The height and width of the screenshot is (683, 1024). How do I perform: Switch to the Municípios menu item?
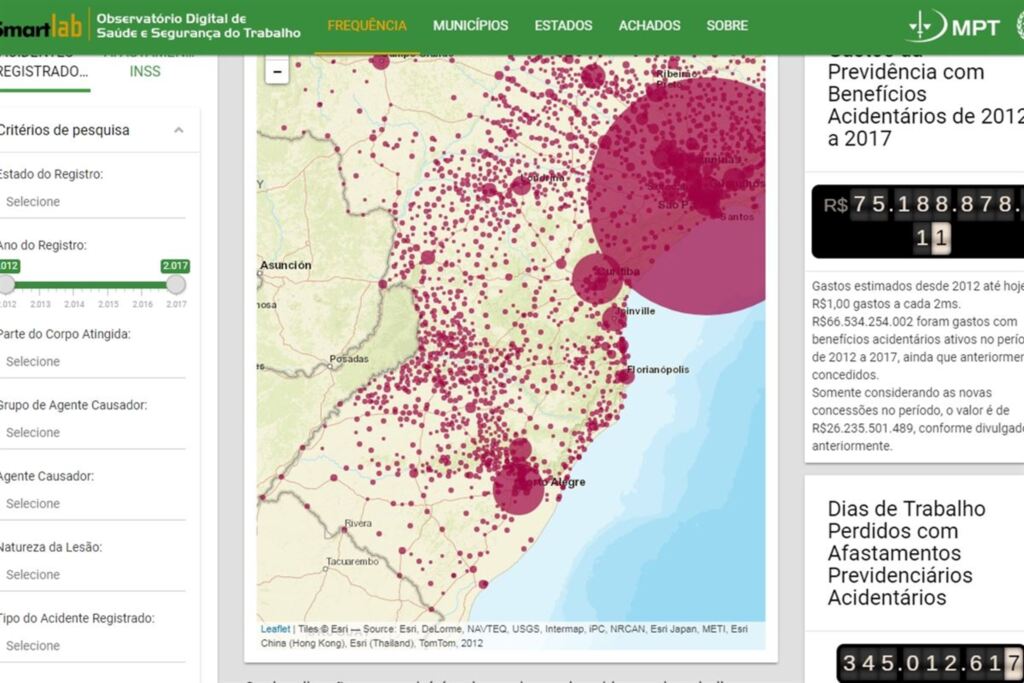pos(470,26)
